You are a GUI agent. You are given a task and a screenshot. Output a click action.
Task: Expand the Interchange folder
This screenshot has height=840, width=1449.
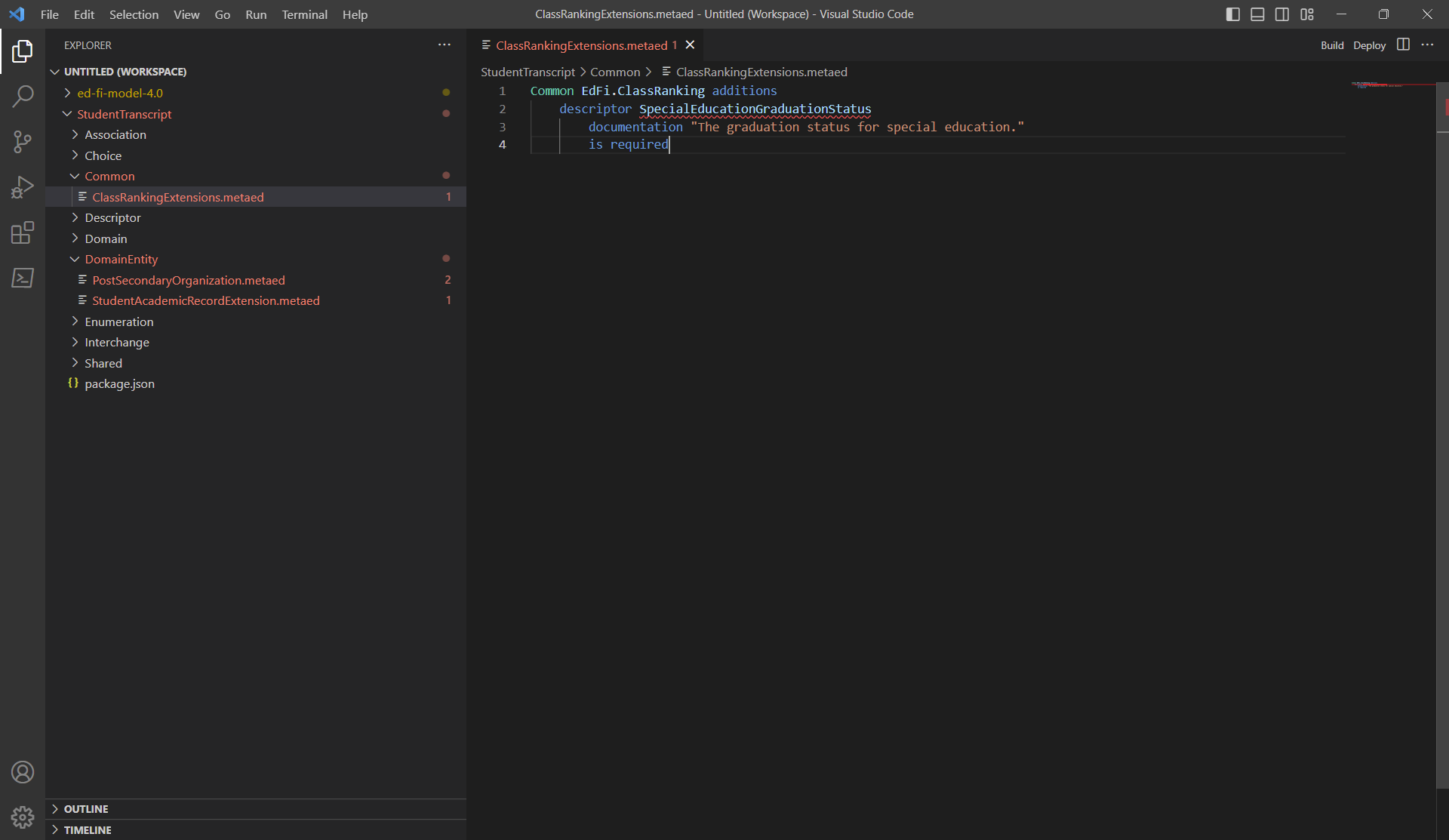(75, 342)
